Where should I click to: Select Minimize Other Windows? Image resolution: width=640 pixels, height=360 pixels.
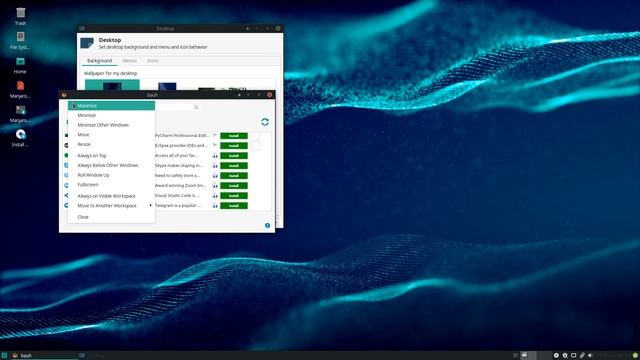(111, 125)
